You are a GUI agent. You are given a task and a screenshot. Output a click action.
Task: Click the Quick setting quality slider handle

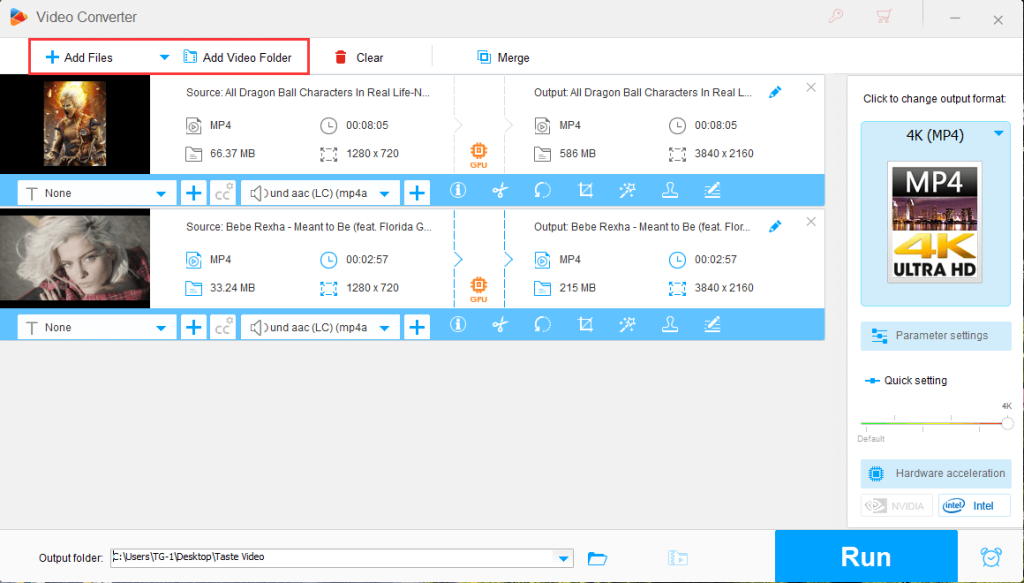click(x=1007, y=424)
